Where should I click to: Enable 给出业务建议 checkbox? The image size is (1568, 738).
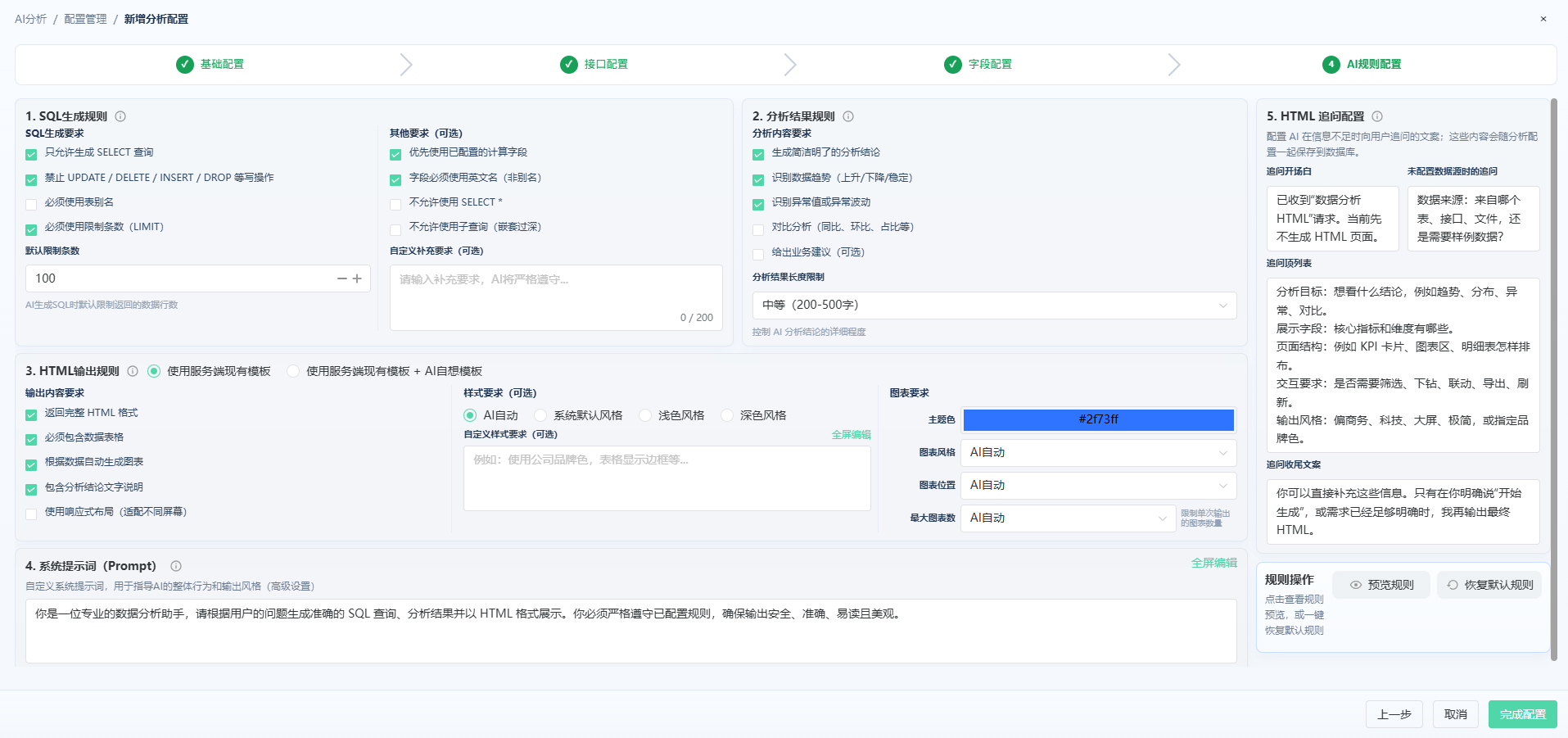click(758, 254)
